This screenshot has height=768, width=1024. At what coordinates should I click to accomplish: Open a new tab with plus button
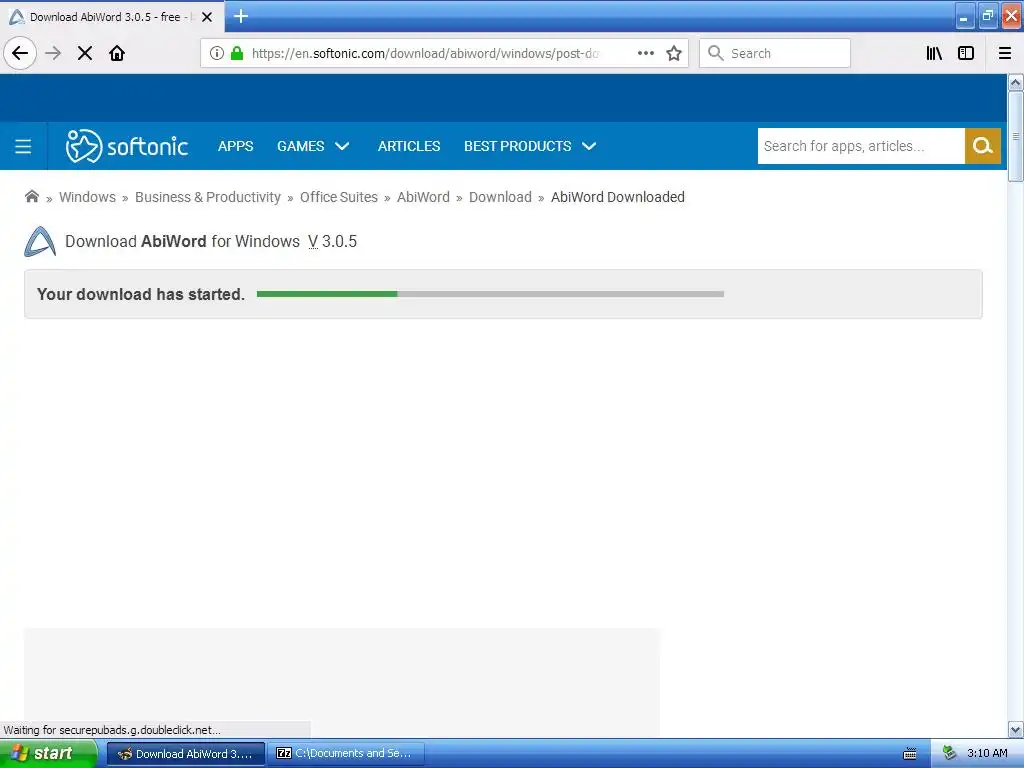pos(241,16)
